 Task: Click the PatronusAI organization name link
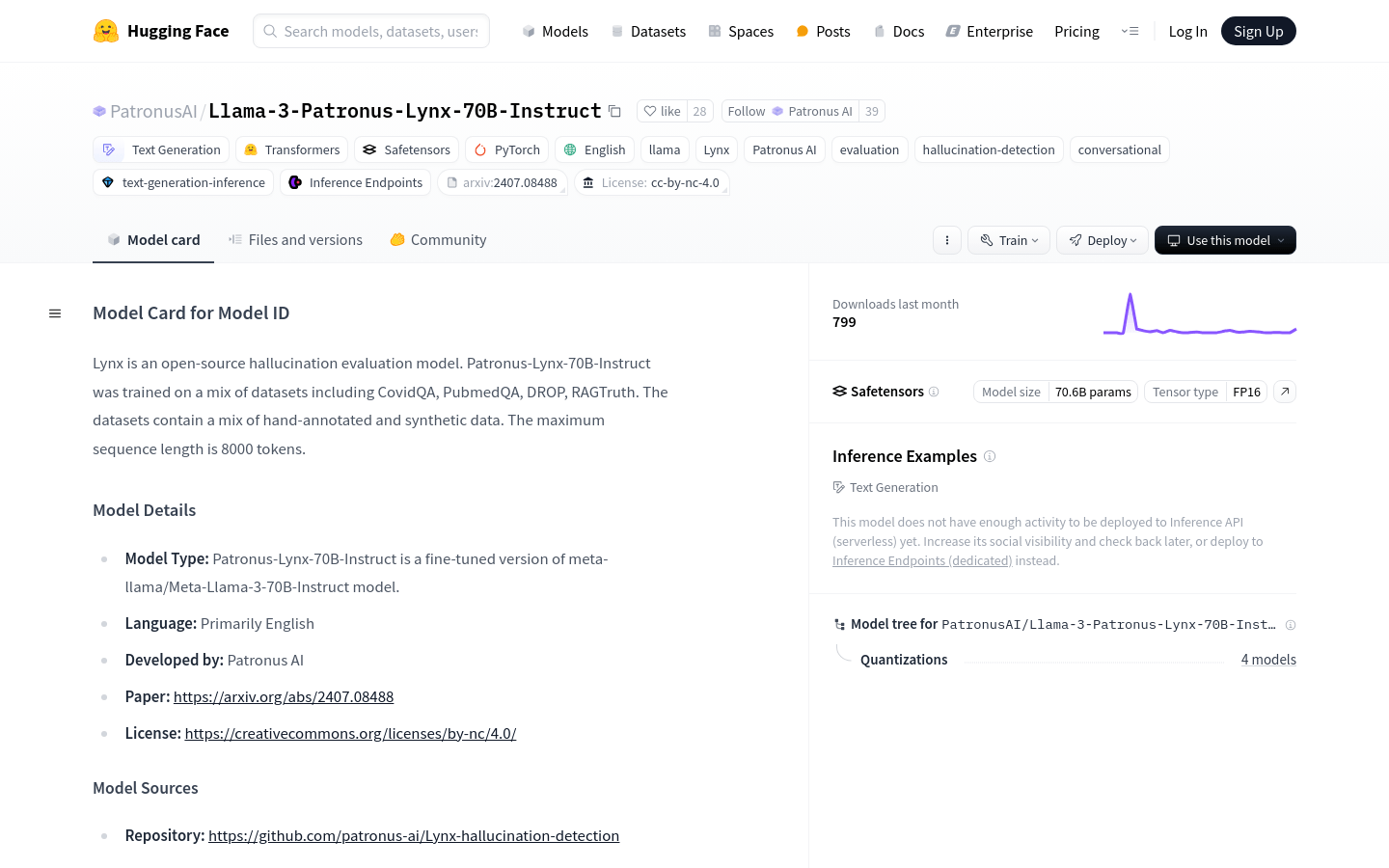153,111
